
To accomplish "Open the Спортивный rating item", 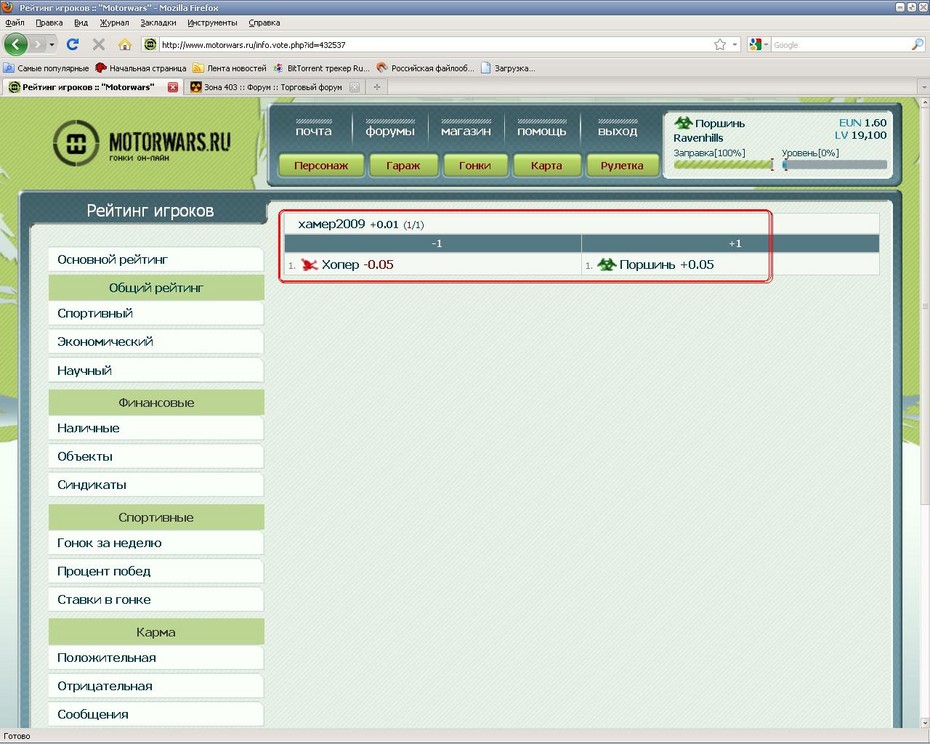I will click(156, 313).
